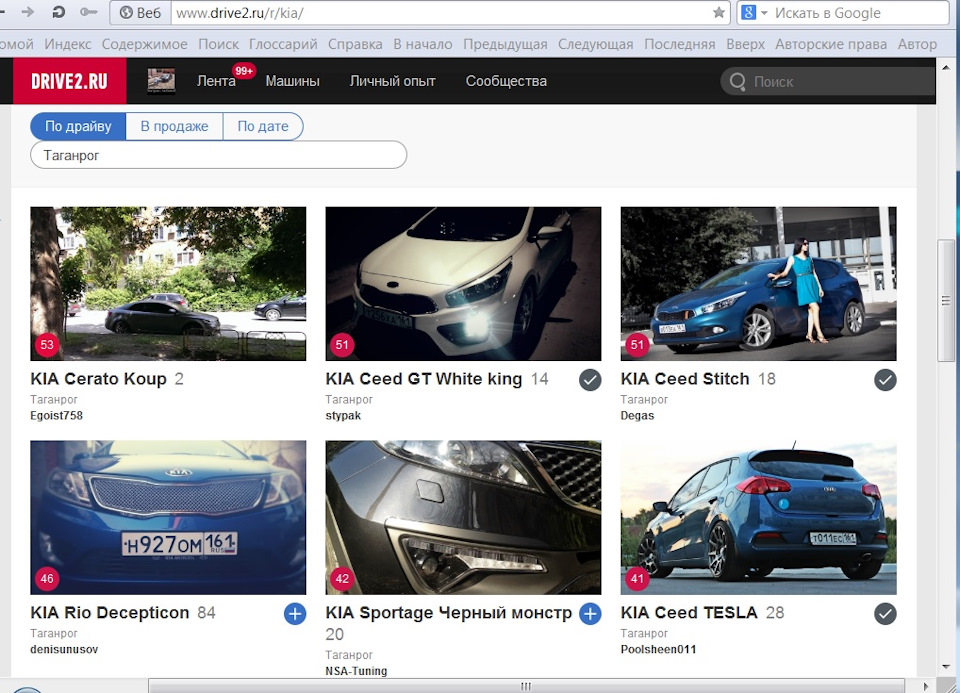Toggle the checkmark for KIA Ceed Stitch
Screen dimensions: 960x693
click(x=885, y=380)
